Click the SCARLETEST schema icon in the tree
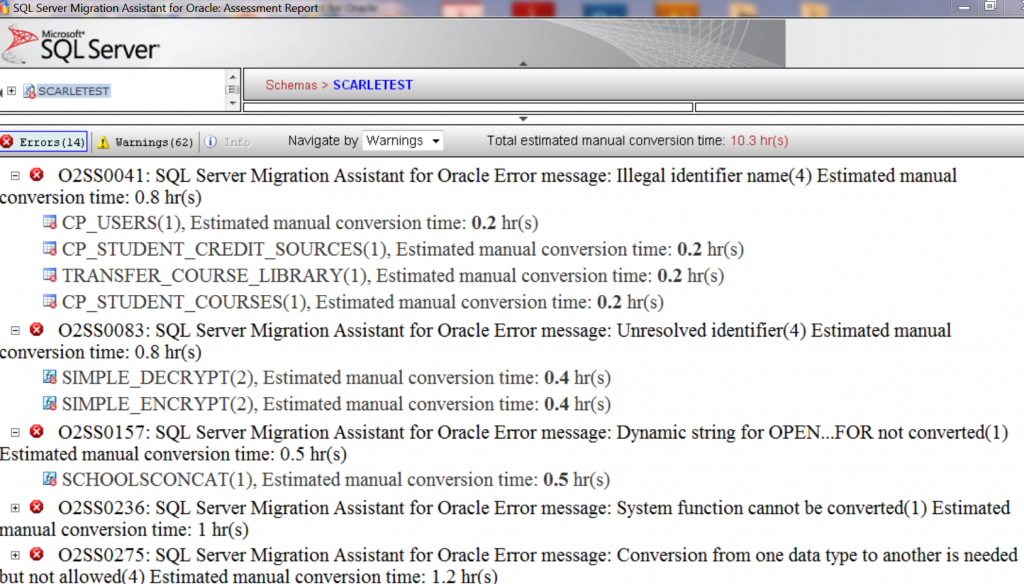The width and height of the screenshot is (1024, 584). point(29,91)
